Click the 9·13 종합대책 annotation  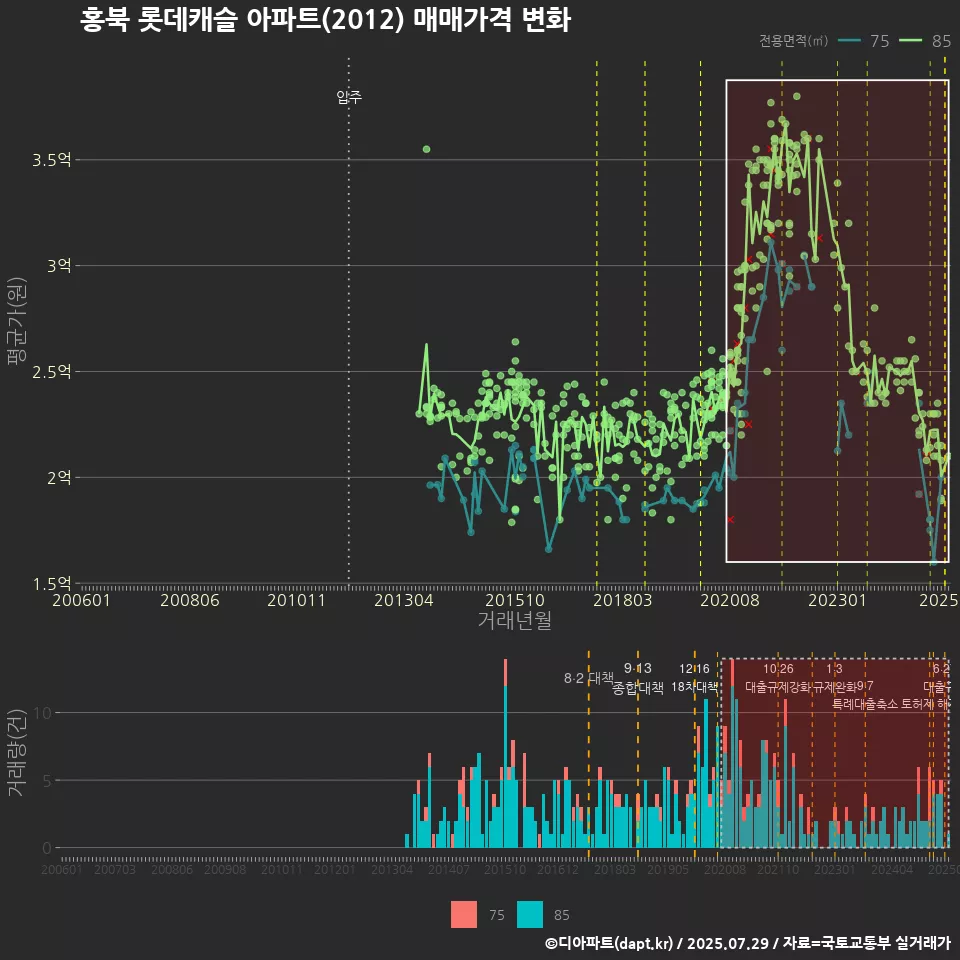[x=638, y=678]
